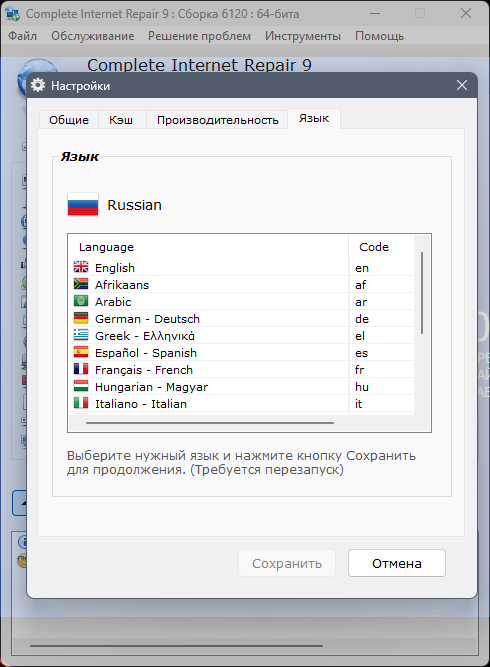
Task: Click the Language column header
Action: click(209, 247)
